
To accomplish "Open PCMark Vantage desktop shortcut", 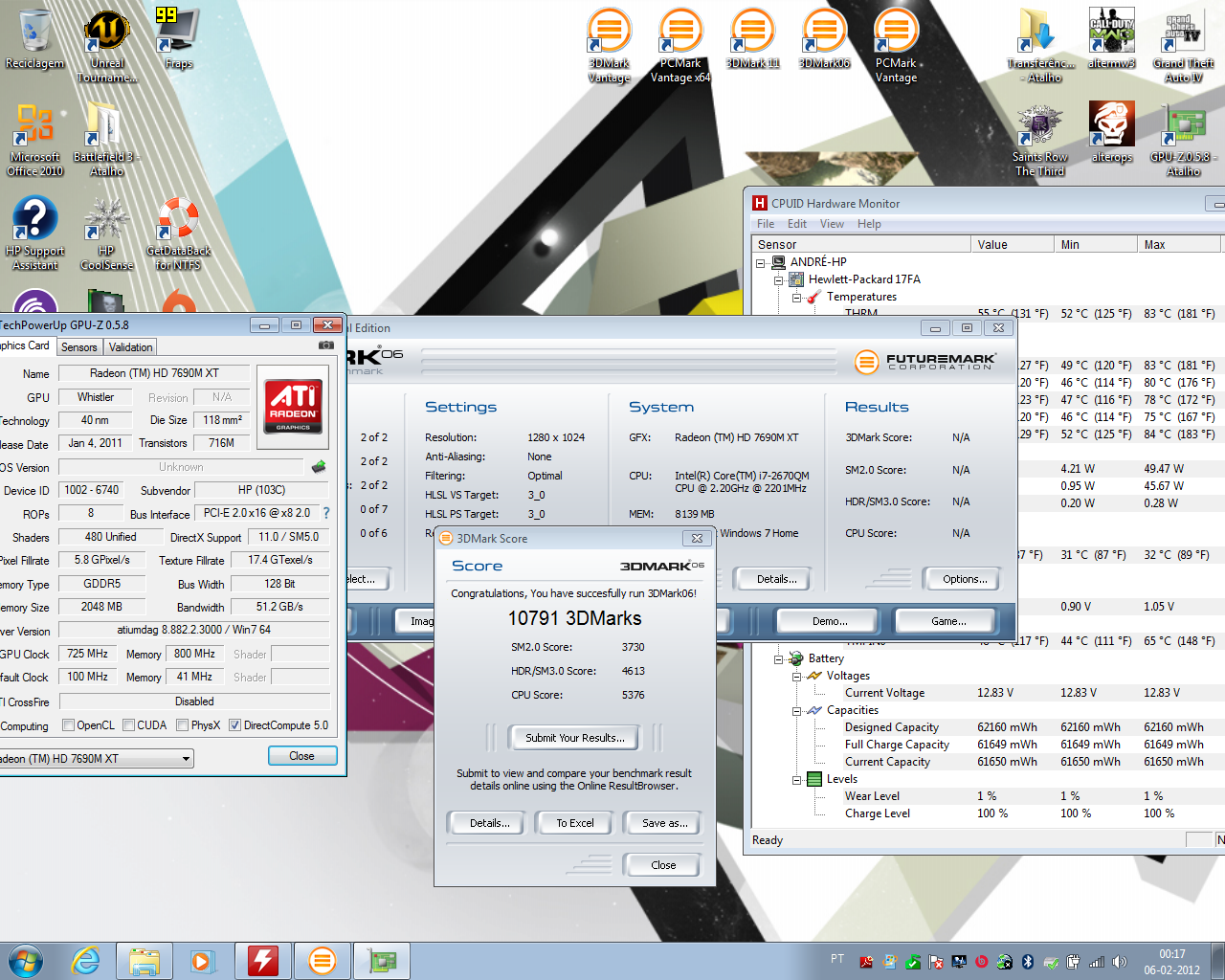I will coord(897,46).
